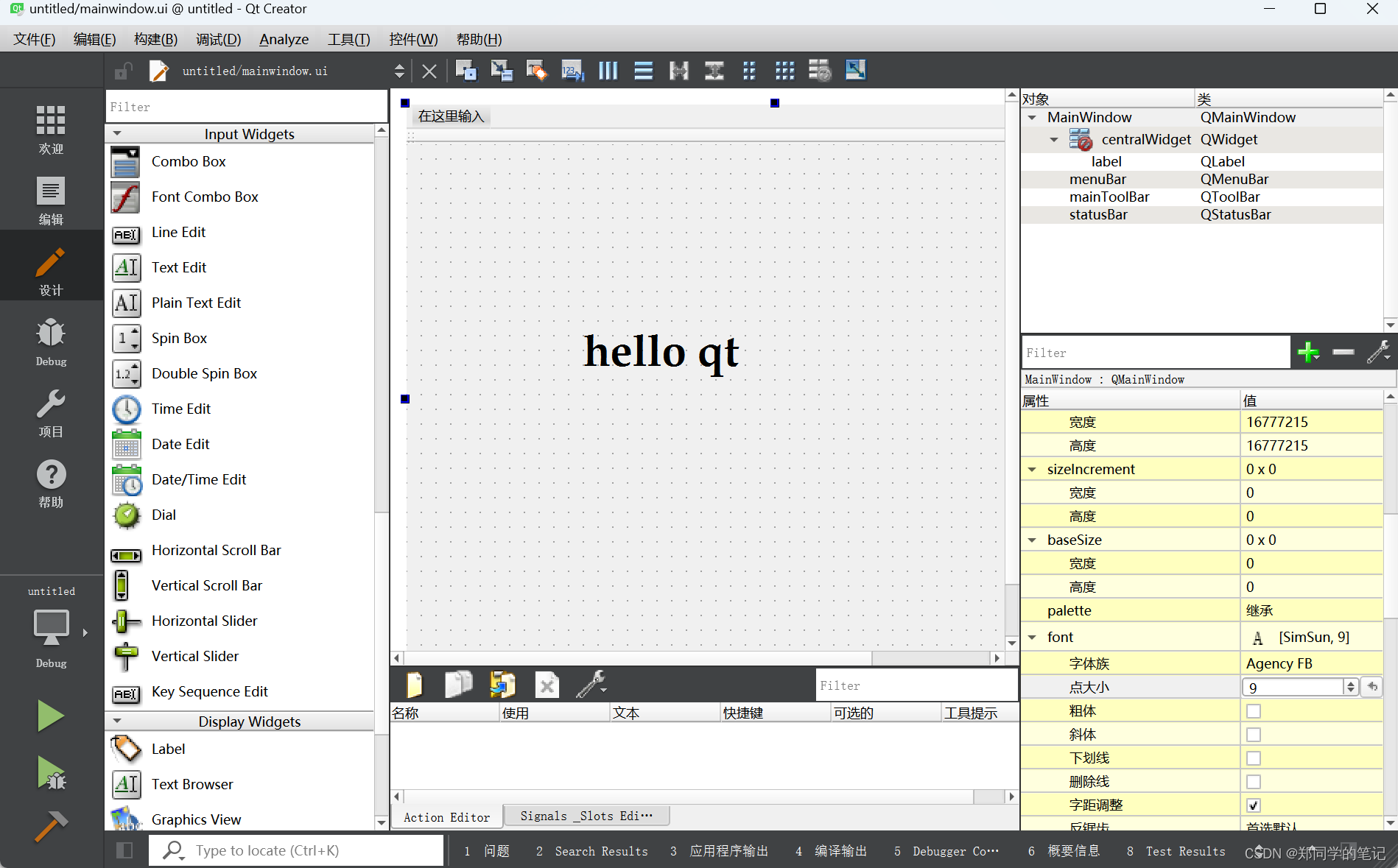1398x868 pixels.
Task: Click Edit Widgets toolbar icon
Action: pyautogui.click(x=466, y=71)
